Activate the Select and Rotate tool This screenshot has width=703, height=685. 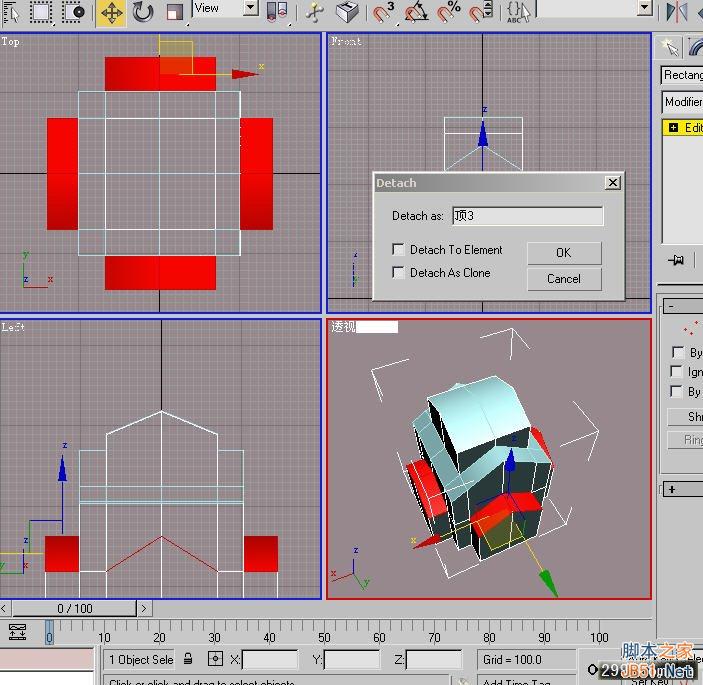click(x=143, y=12)
